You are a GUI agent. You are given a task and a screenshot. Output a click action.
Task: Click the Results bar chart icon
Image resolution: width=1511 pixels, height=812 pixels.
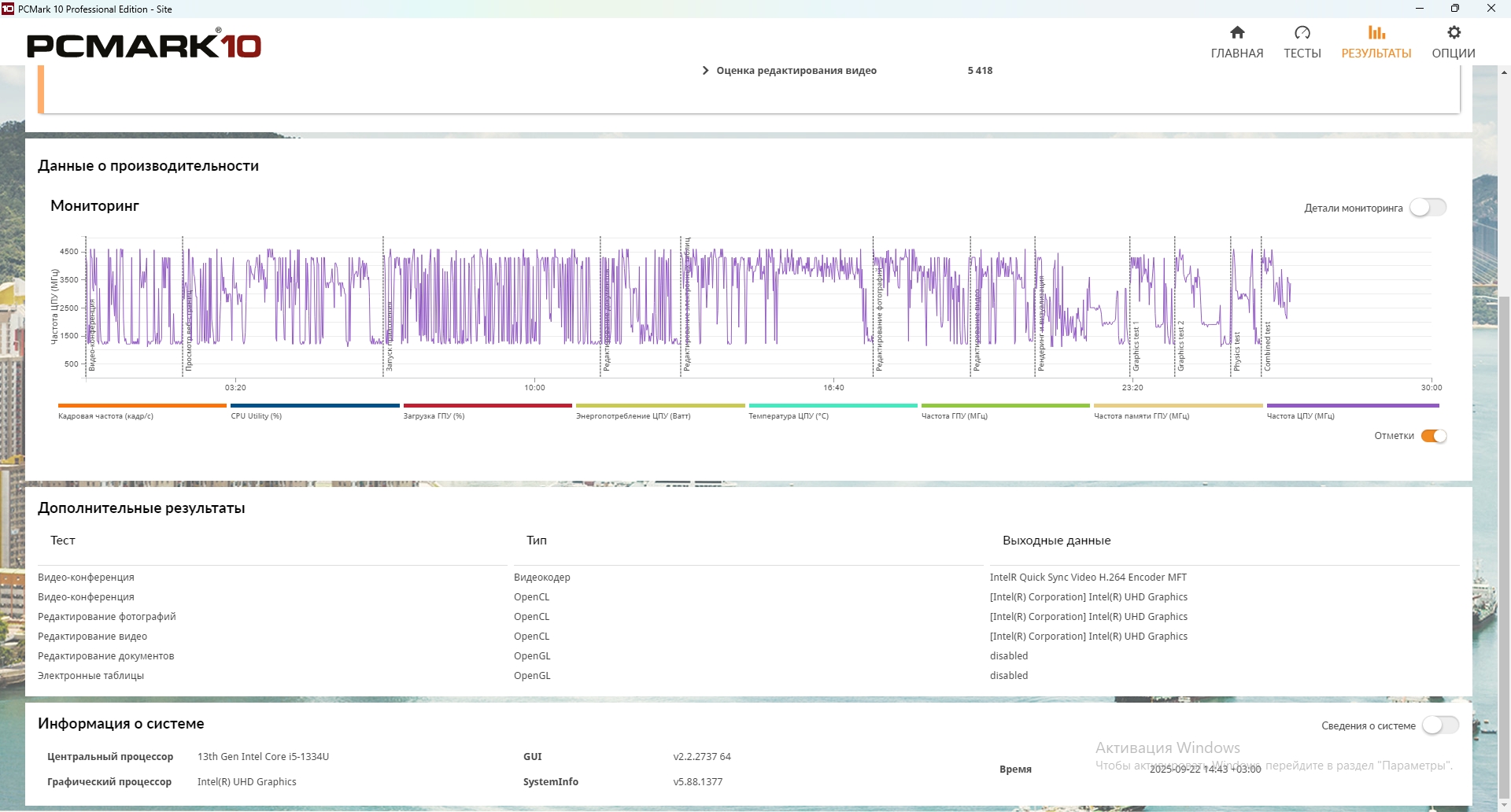[x=1376, y=32]
